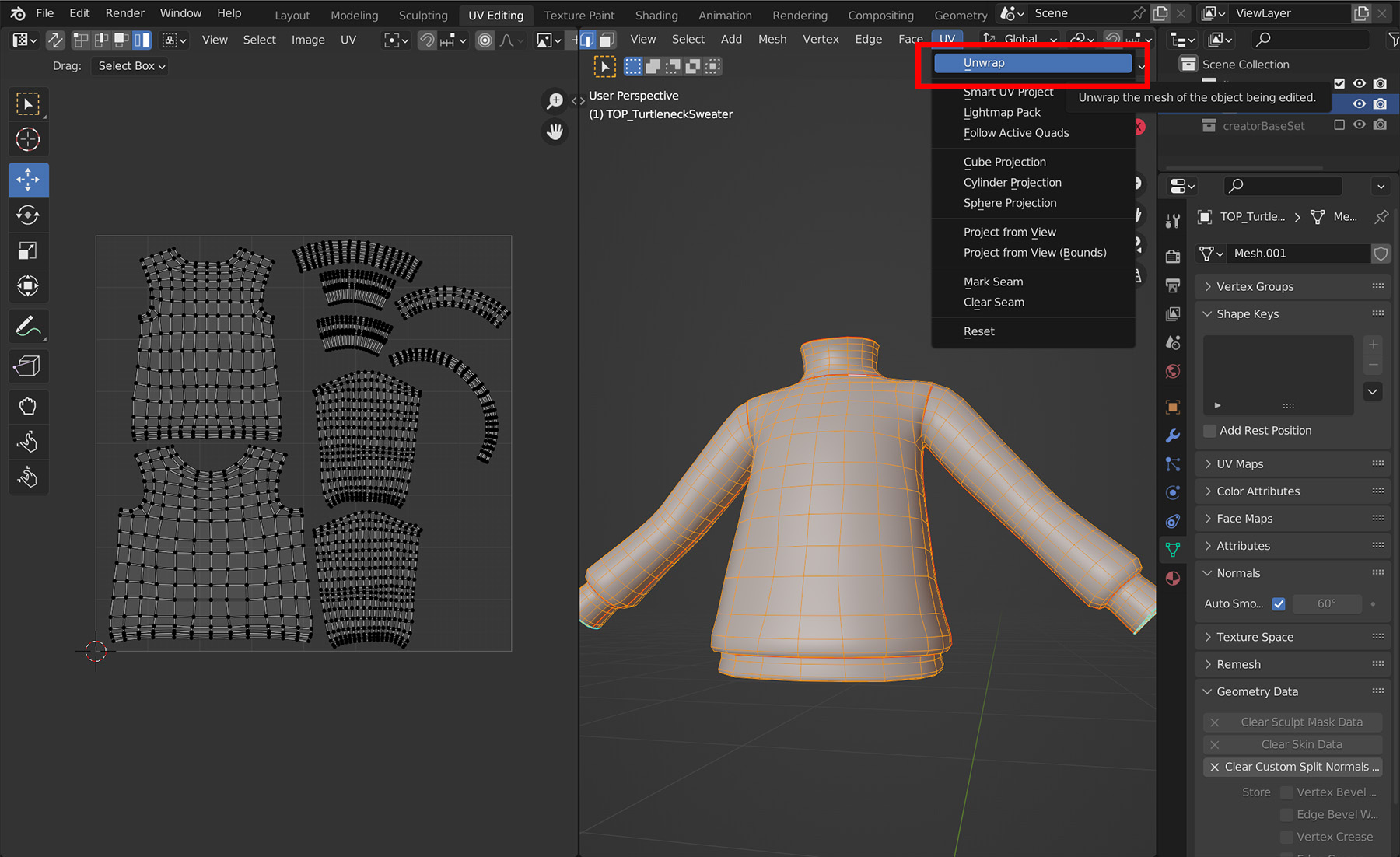Click Clear Custom Split Normals button

click(x=1293, y=767)
